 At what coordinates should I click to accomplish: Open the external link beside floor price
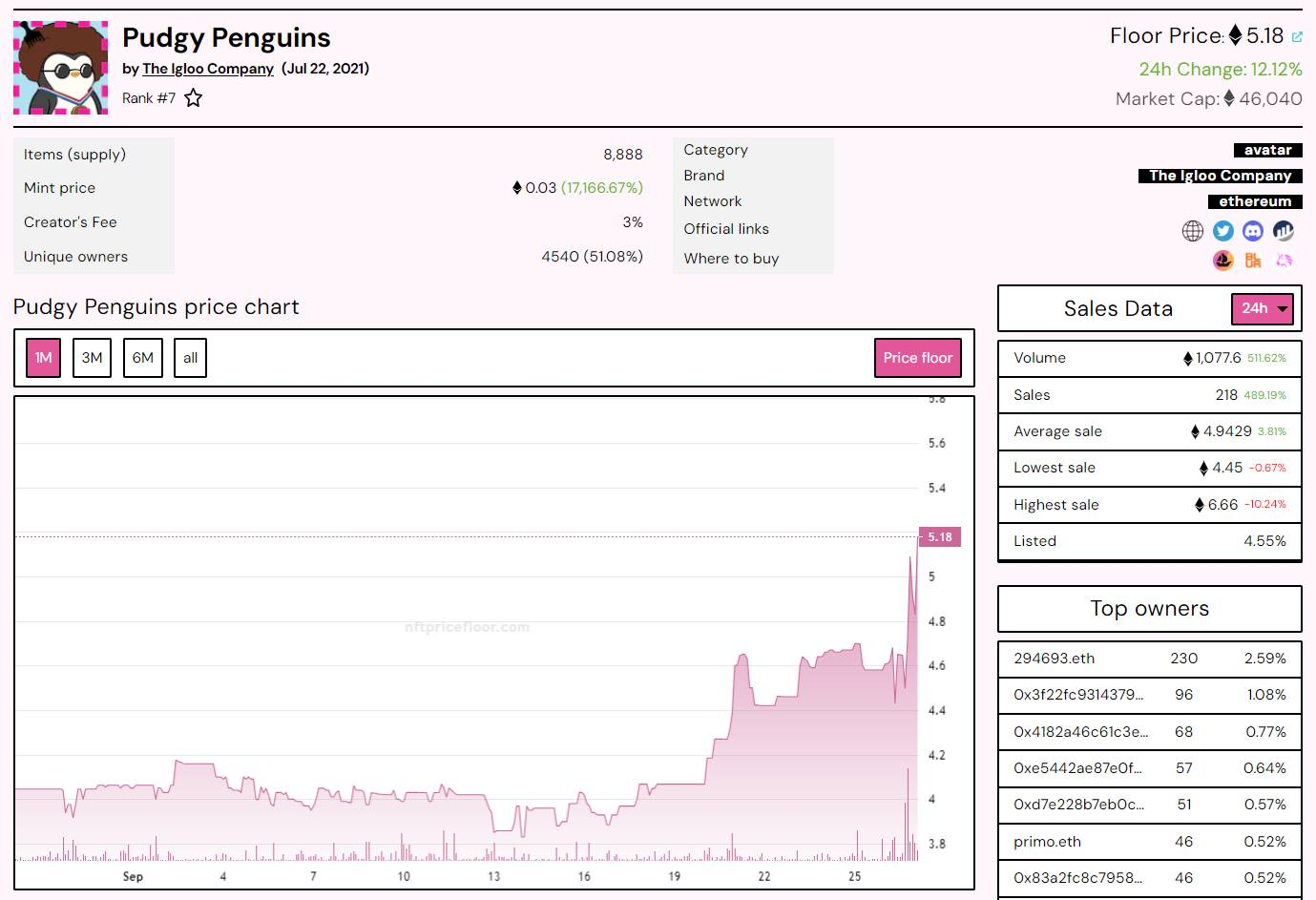pyautogui.click(x=1296, y=37)
